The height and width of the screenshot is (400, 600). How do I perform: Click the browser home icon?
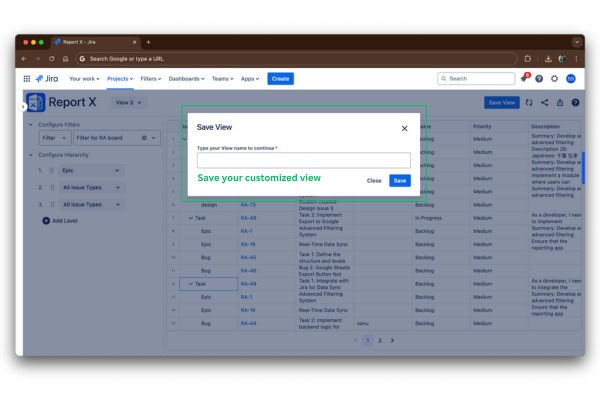pos(65,59)
